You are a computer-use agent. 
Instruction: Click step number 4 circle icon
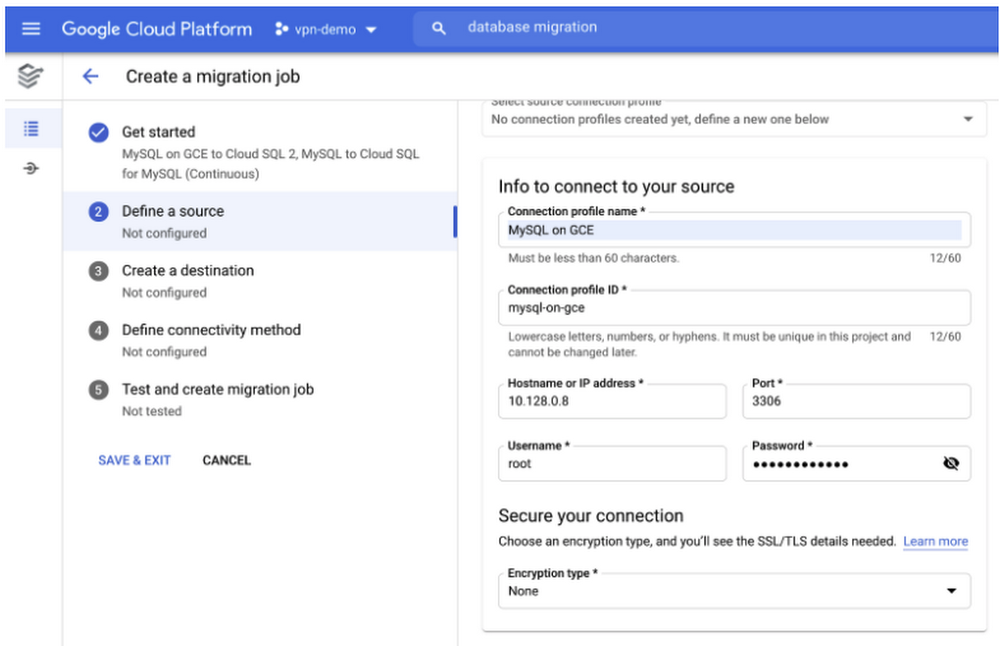98,330
